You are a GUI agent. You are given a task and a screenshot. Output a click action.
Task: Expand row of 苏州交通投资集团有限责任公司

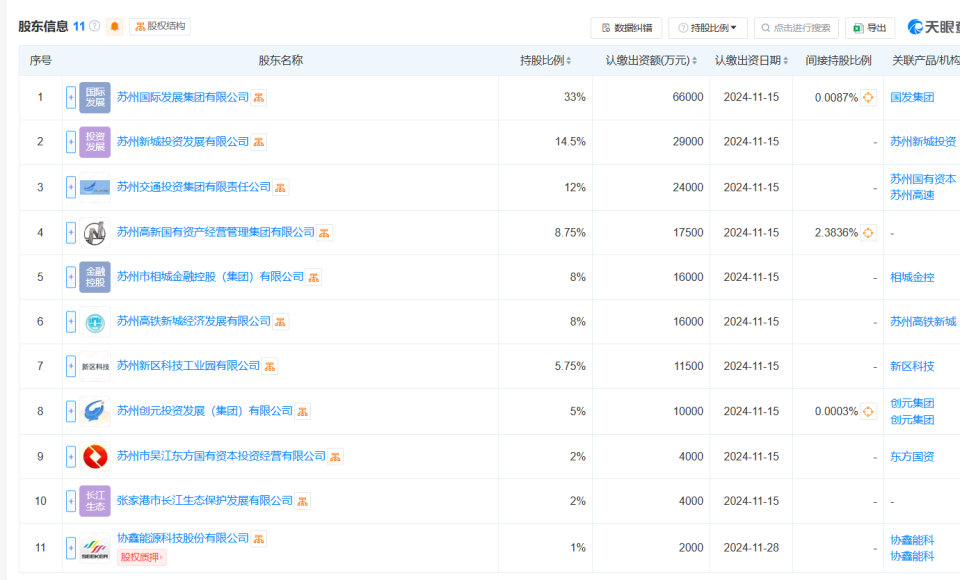point(71,187)
